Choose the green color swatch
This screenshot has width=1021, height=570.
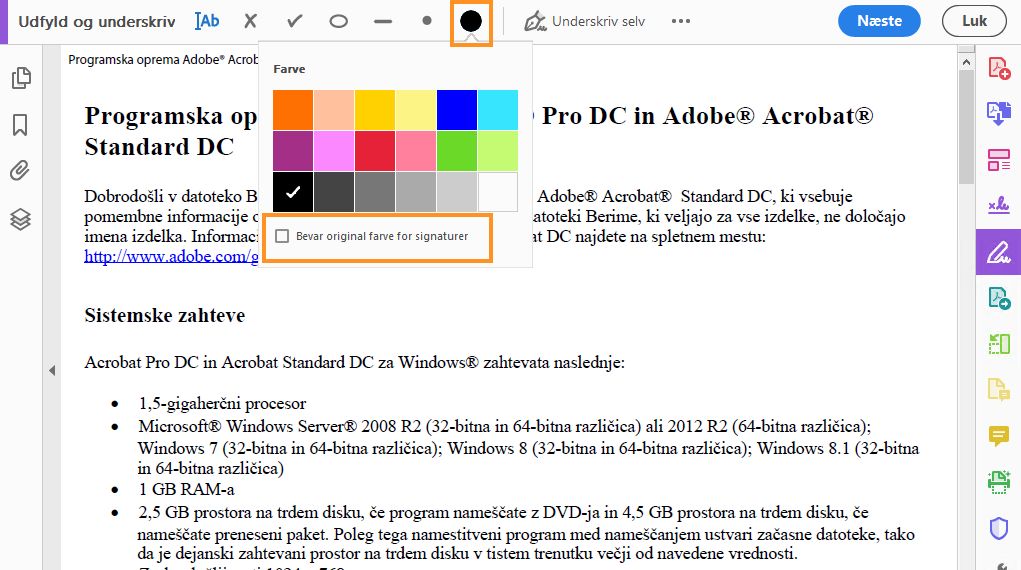pyautogui.click(x=457, y=151)
